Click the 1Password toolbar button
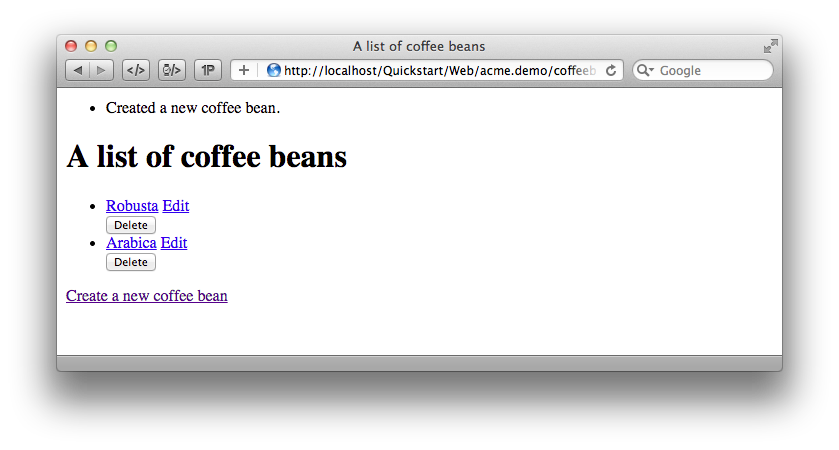The image size is (839, 450). click(208, 71)
